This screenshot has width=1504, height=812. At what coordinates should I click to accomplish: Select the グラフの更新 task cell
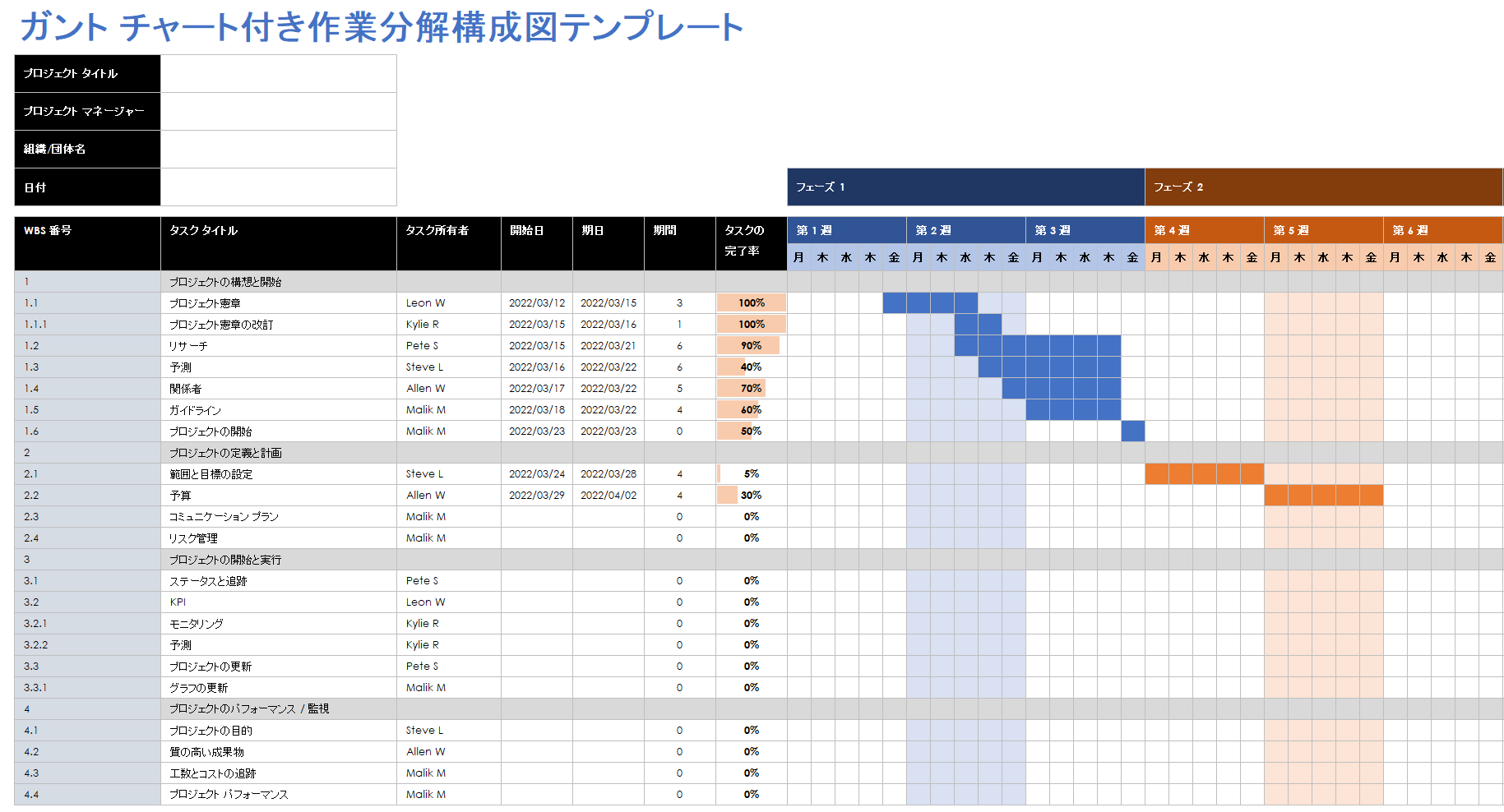(x=279, y=688)
